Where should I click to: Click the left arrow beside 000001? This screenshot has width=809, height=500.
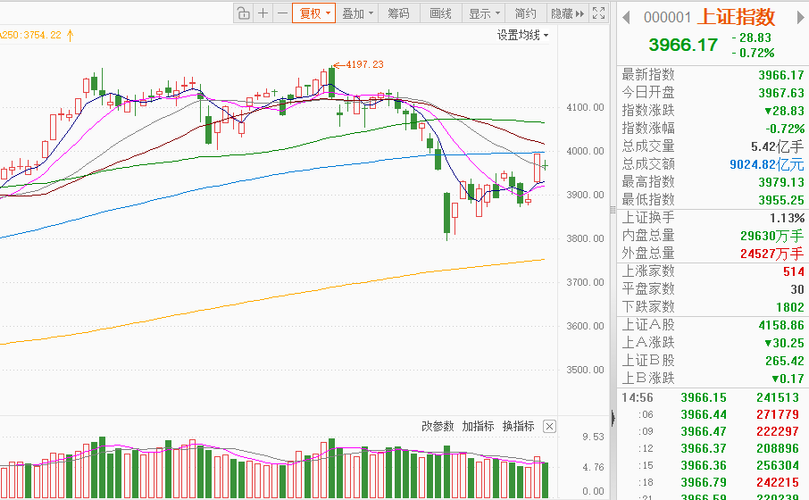point(626,16)
